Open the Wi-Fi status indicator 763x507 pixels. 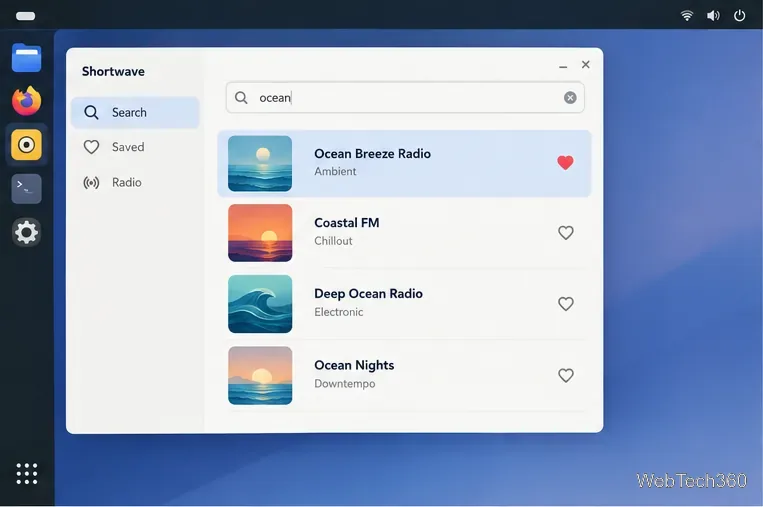(x=687, y=16)
